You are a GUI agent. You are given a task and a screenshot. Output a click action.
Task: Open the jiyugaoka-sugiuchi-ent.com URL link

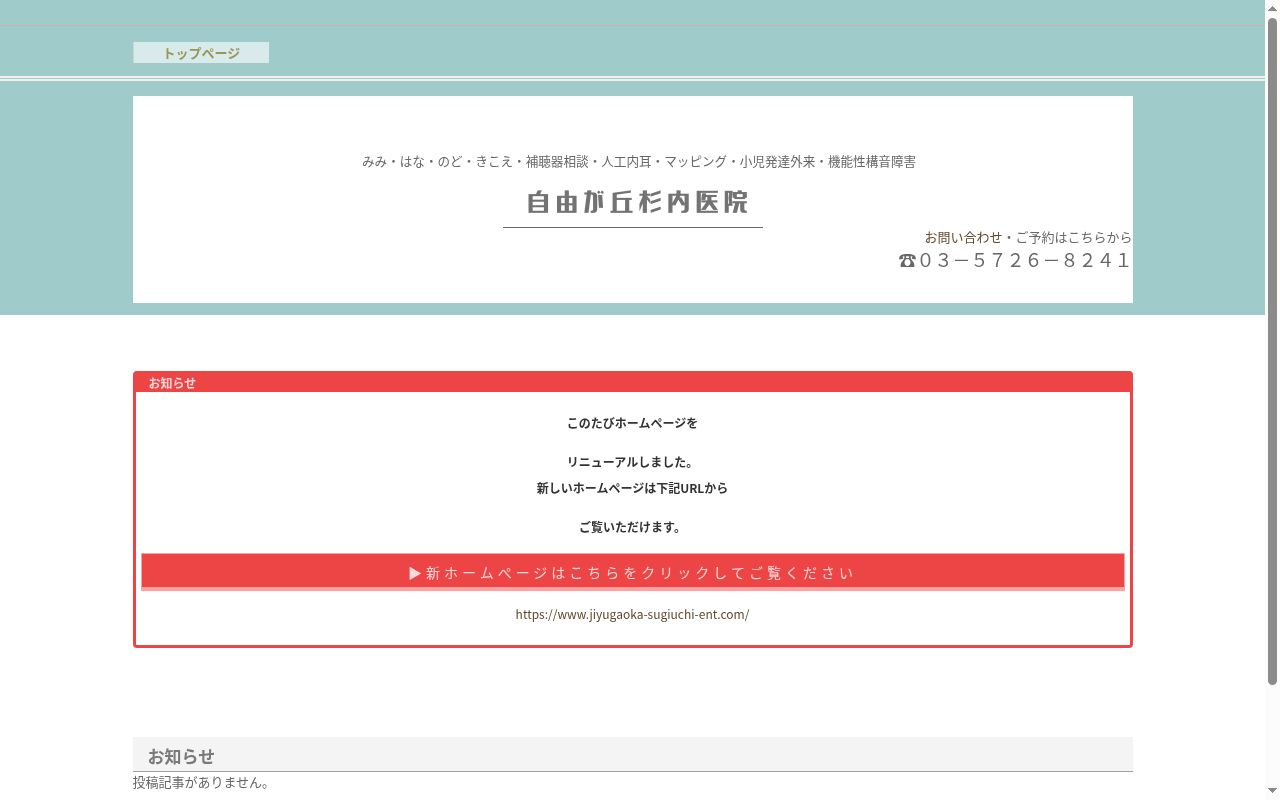632,614
